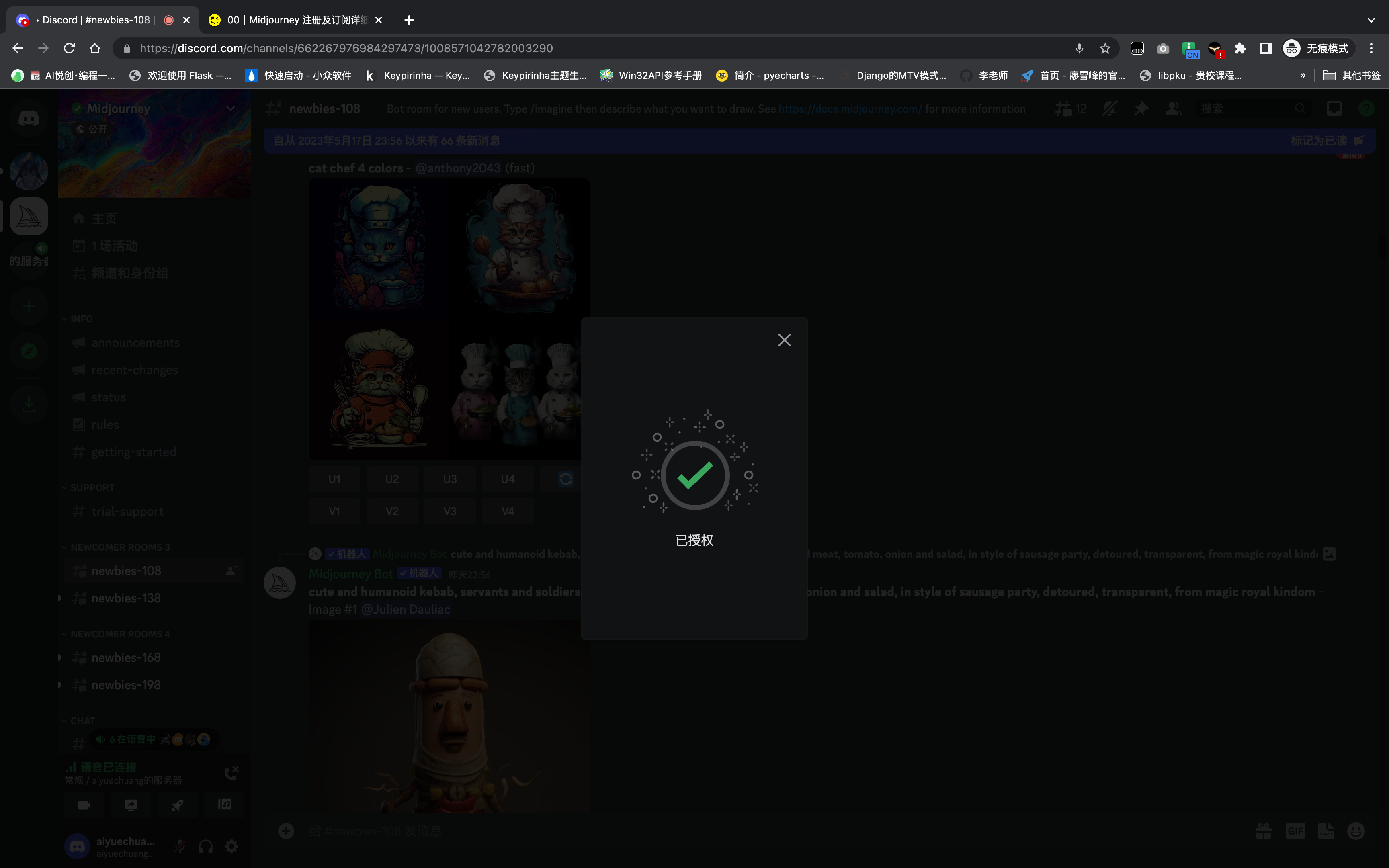Open User Settings gear icon

[x=231, y=846]
